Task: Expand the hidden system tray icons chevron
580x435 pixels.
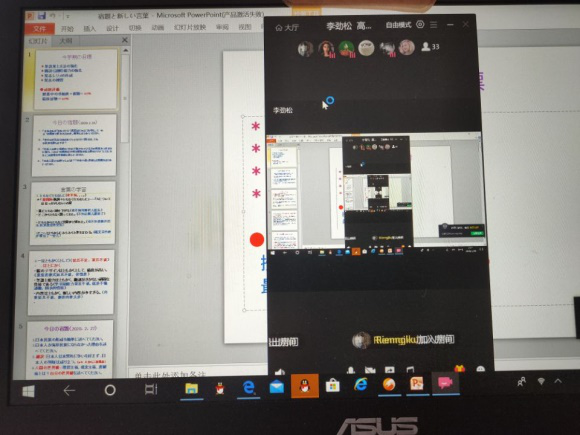Action: click(x=558, y=381)
